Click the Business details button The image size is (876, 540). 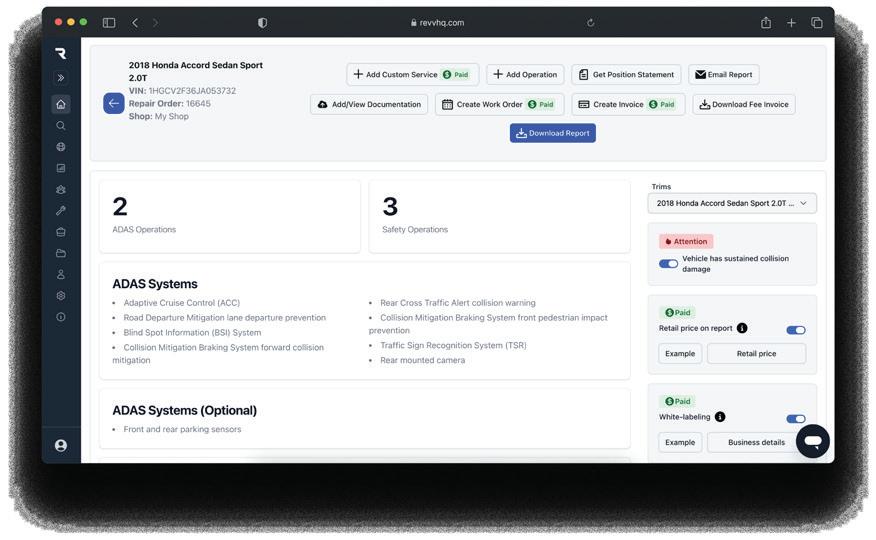756,442
